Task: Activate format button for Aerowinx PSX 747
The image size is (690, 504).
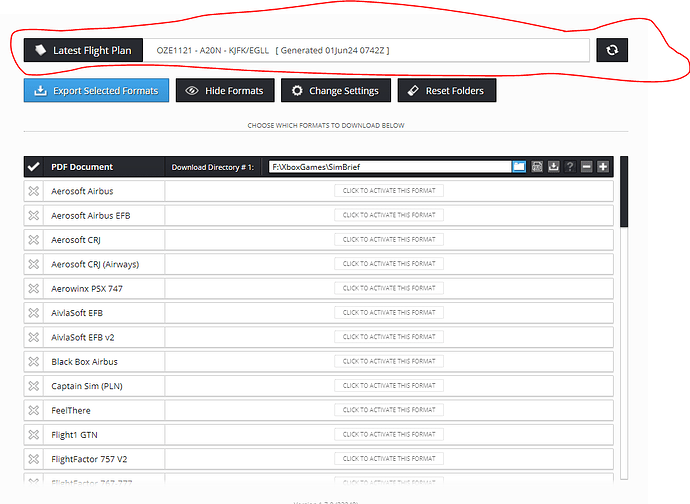Action: [389, 288]
